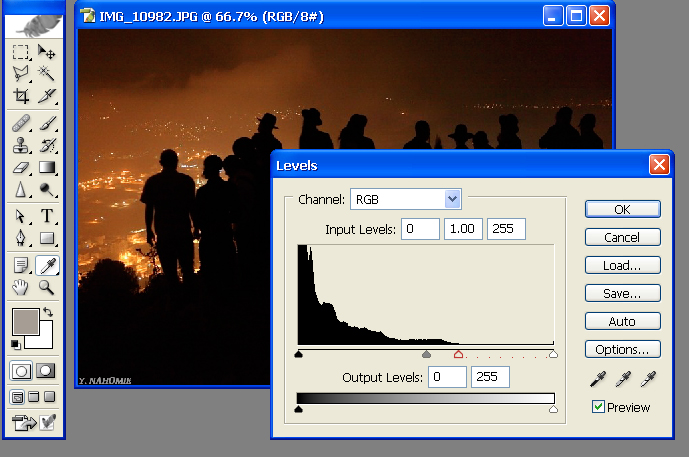This screenshot has width=689, height=457.
Task: Pick the Rectangle shape tool
Action: [46, 238]
